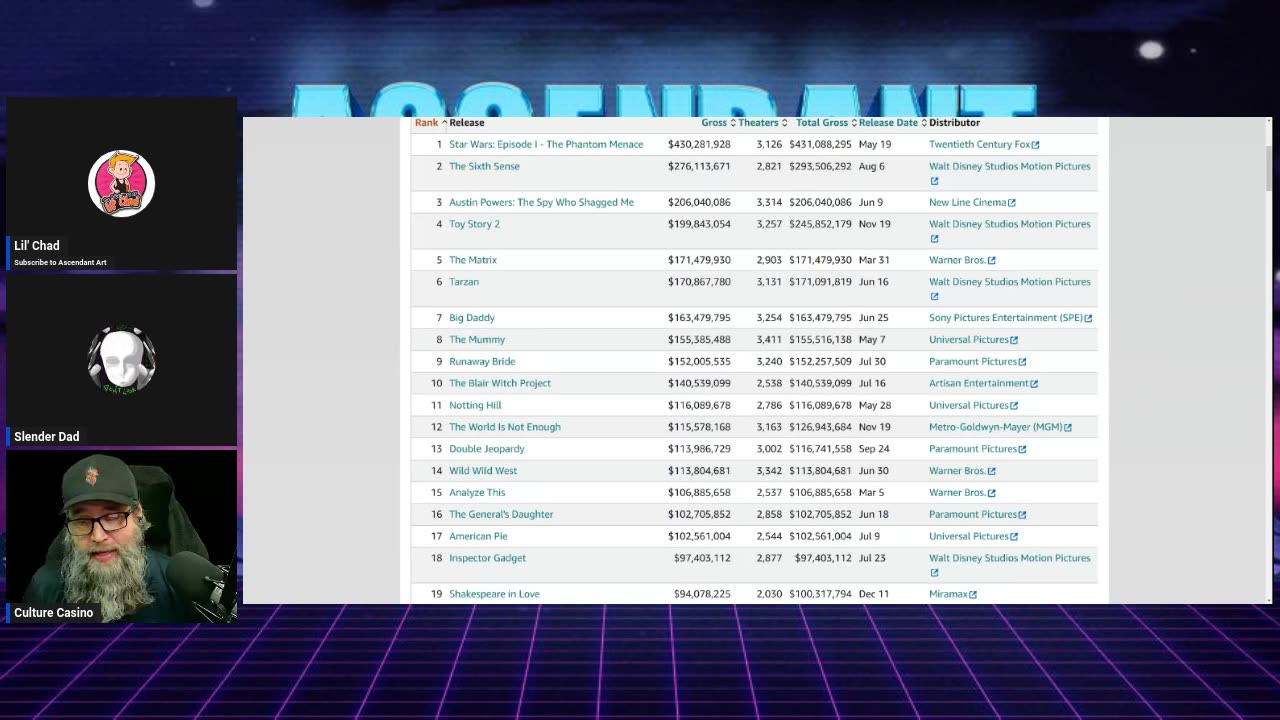Click the external link icon in the Wild Wild West row

pyautogui.click(x=992, y=472)
